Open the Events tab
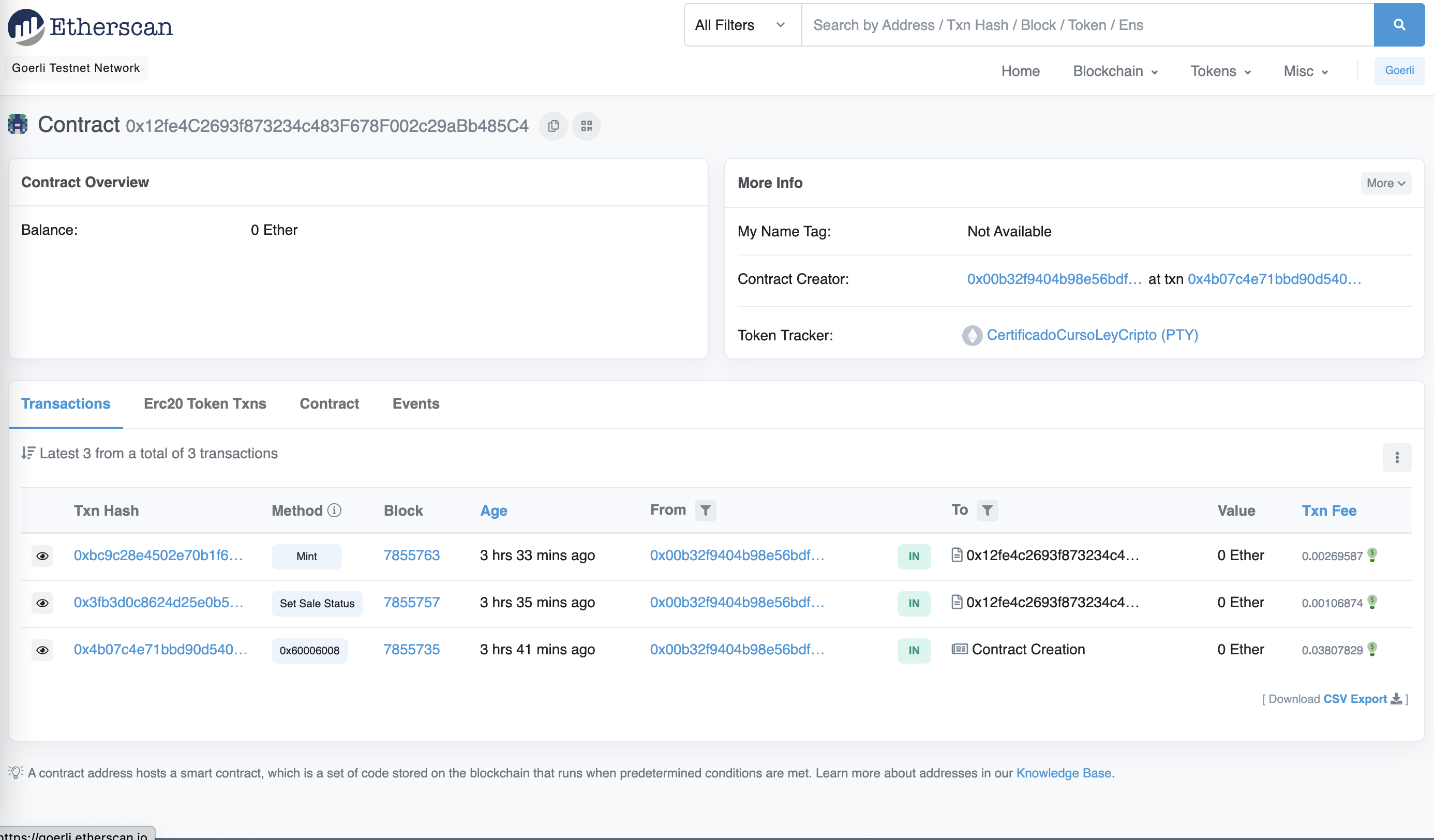This screenshot has height=840, width=1434. 415,403
